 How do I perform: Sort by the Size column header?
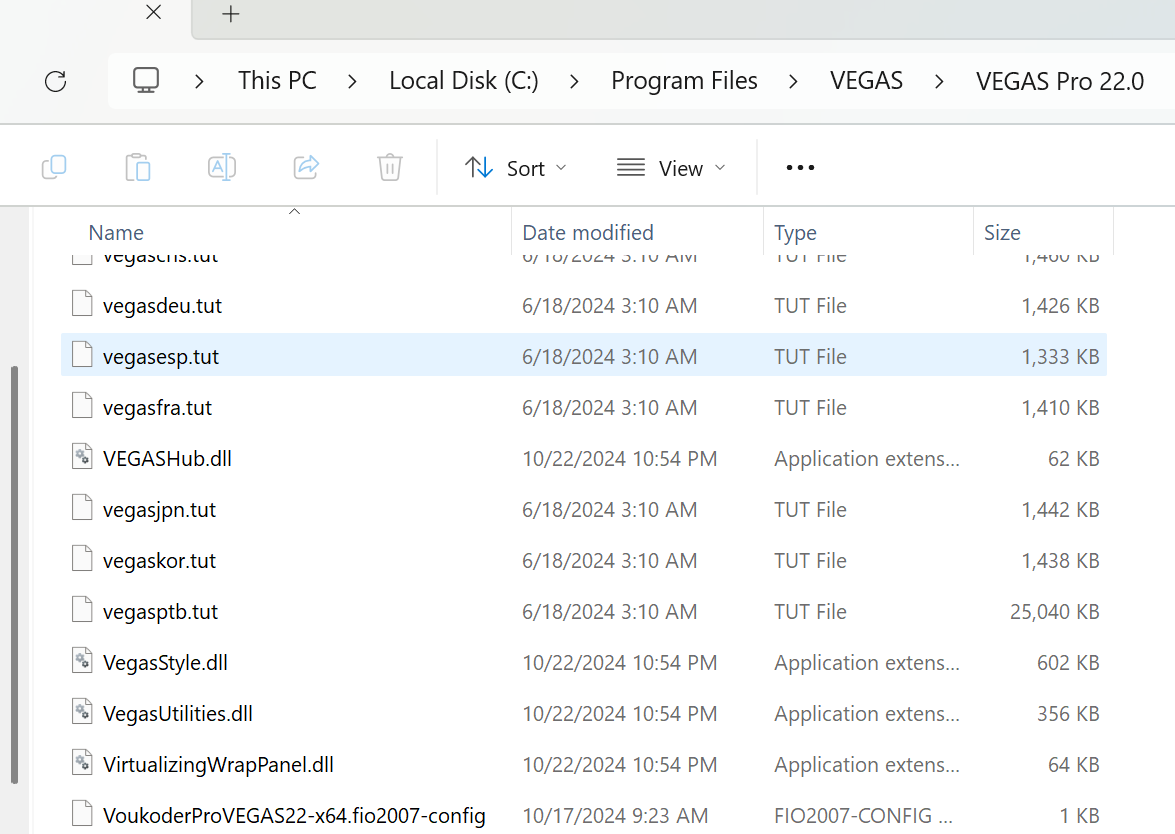pyautogui.click(x=1002, y=233)
